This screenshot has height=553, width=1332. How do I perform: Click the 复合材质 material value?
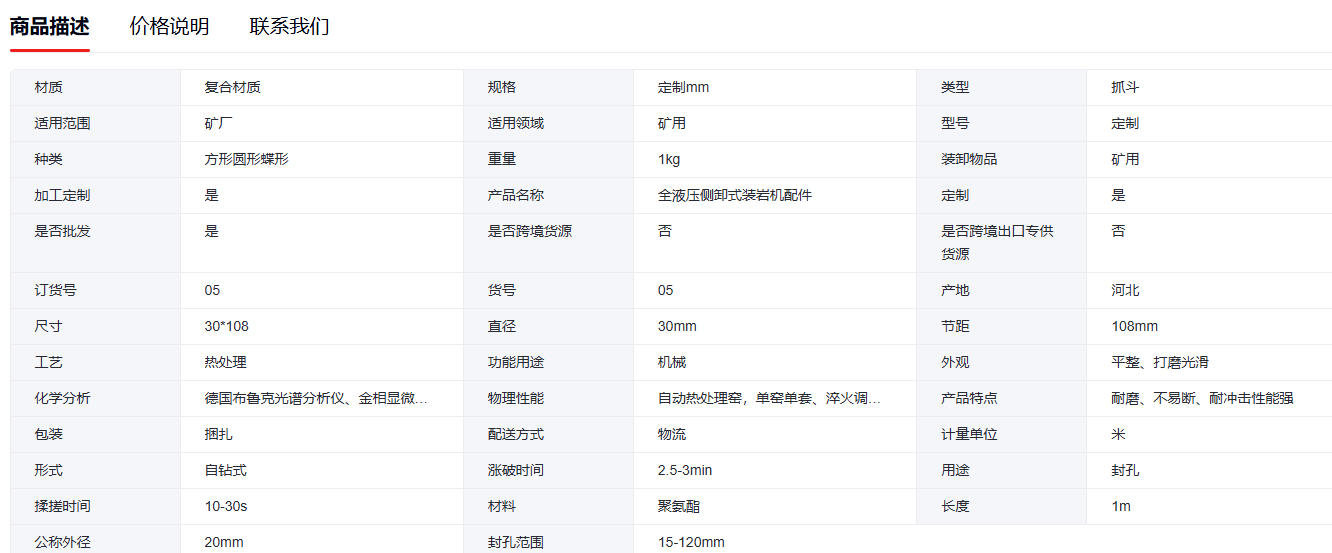click(232, 87)
